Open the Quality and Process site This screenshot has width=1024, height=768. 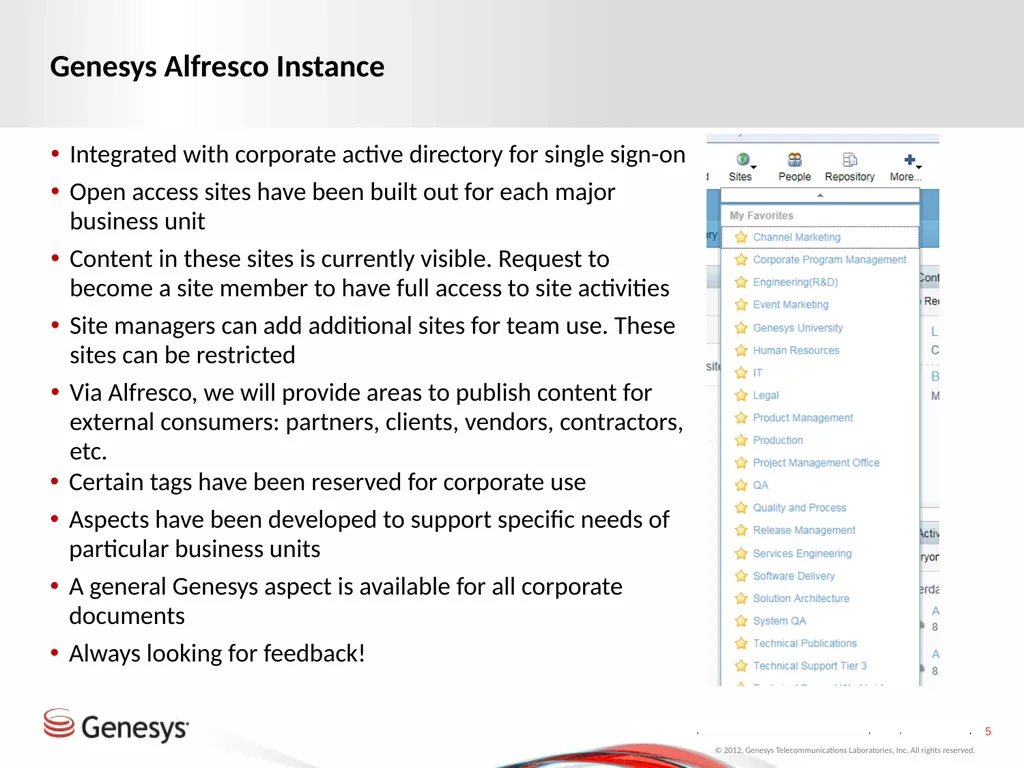[x=799, y=507]
